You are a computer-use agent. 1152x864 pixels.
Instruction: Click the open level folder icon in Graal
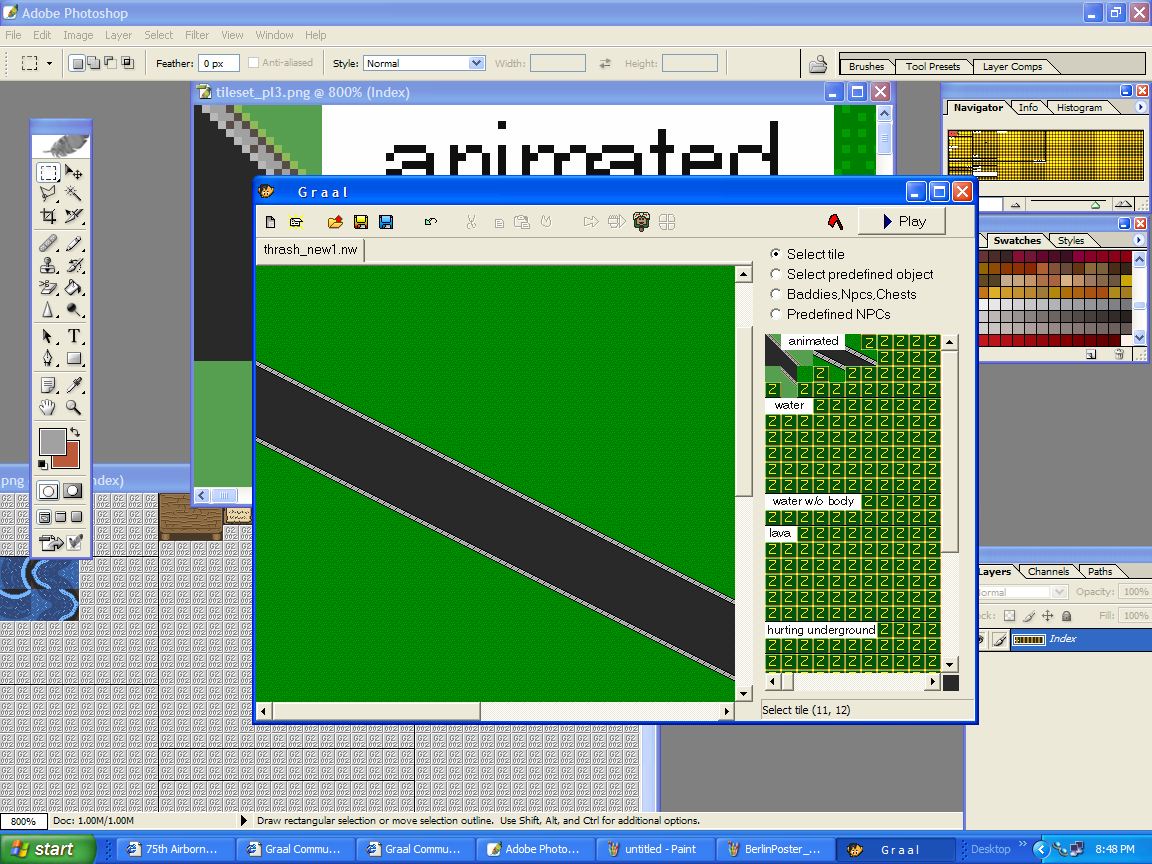[x=335, y=222]
